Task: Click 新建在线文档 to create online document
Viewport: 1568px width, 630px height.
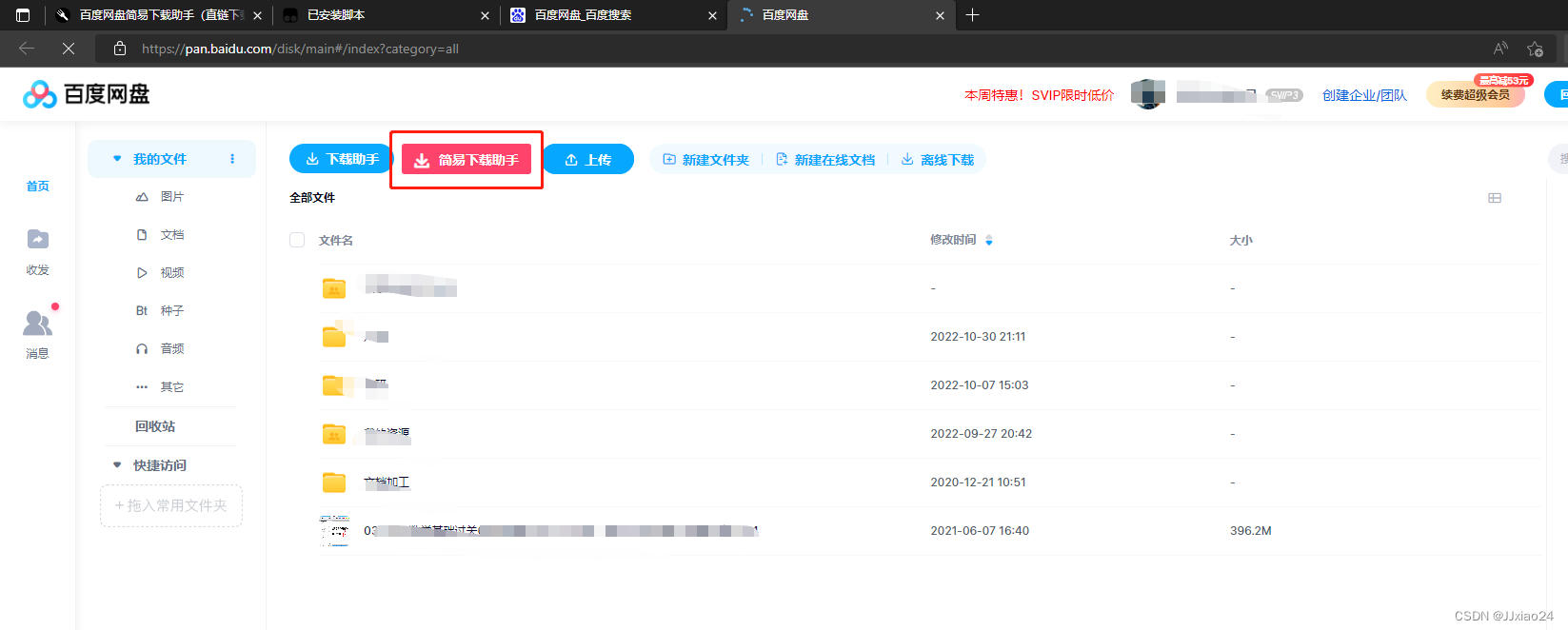Action: click(x=825, y=160)
